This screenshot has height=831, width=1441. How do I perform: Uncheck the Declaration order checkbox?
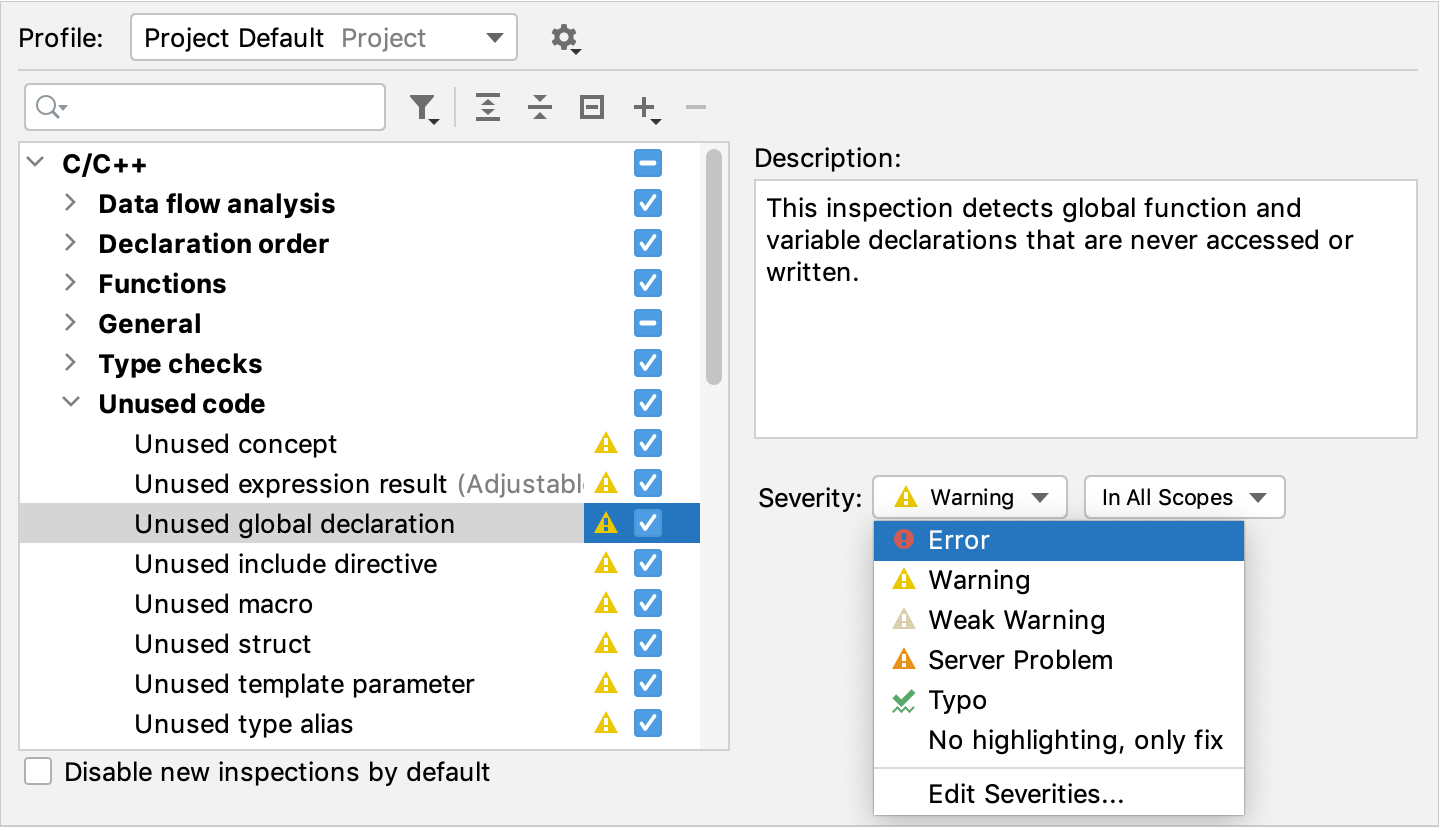(648, 243)
